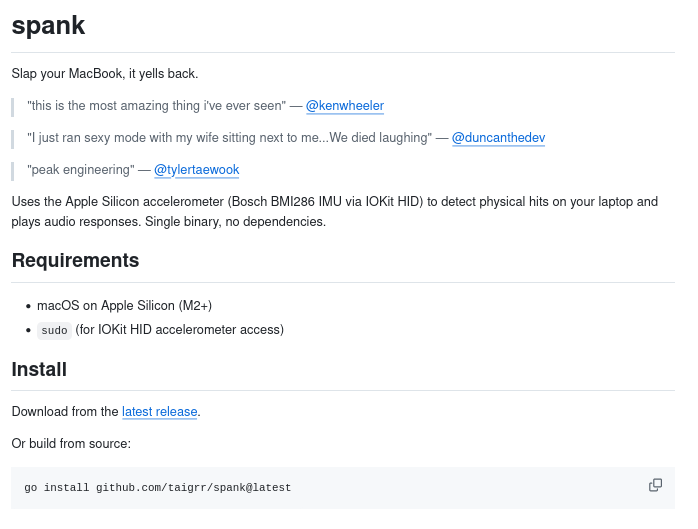This screenshot has height=529, width=698.
Task: Click the 'sexy mode with my wife' quote
Action: [230, 137]
